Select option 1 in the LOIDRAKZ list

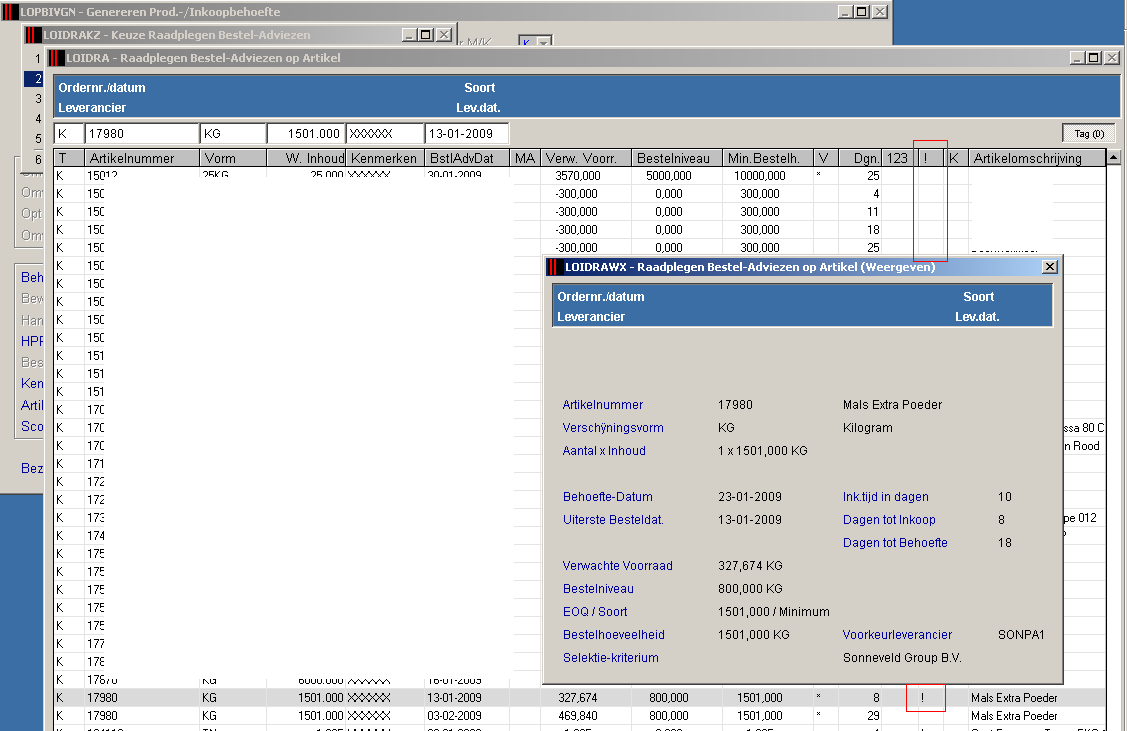pyautogui.click(x=38, y=59)
